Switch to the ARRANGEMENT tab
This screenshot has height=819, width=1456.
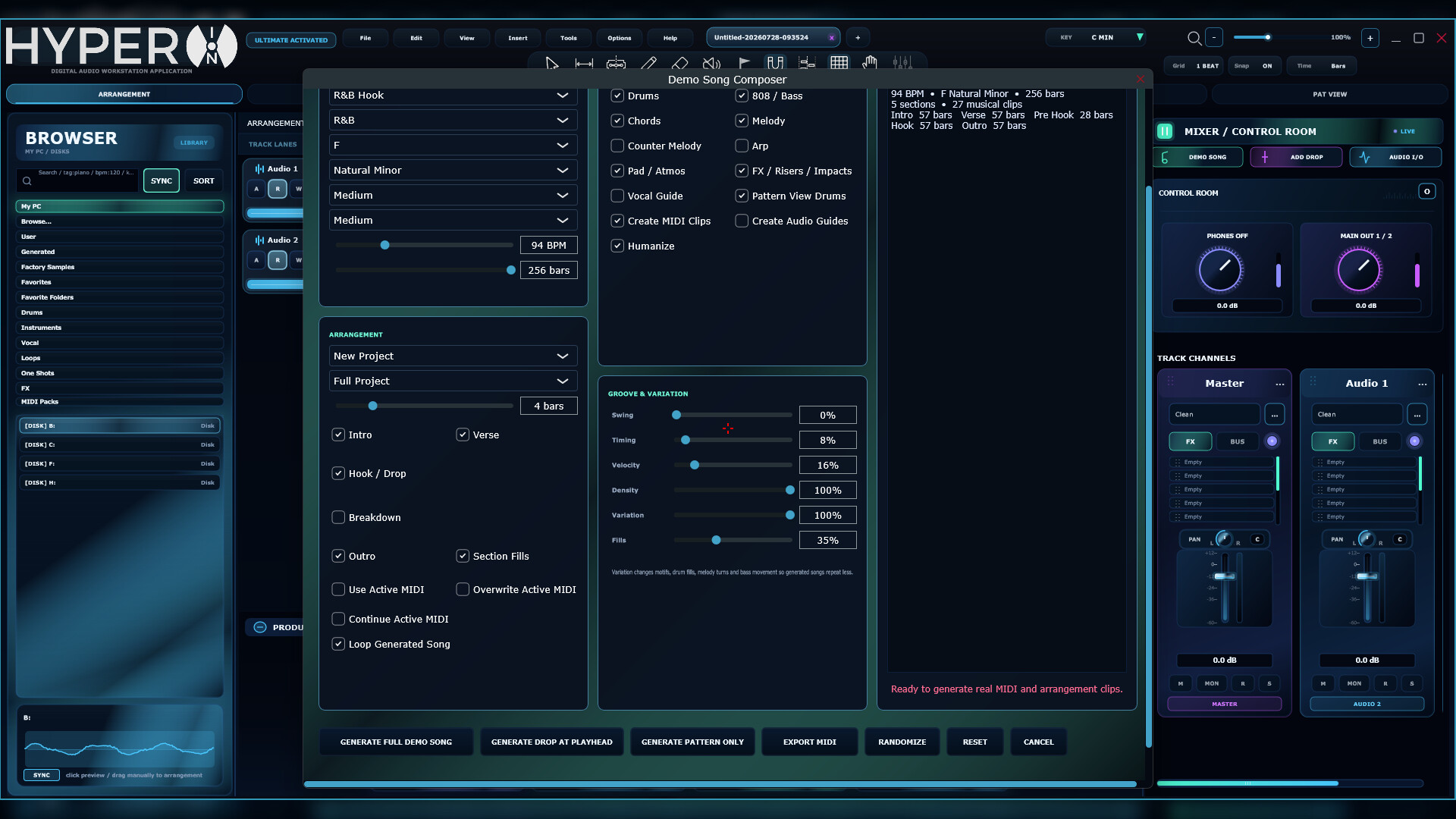[x=124, y=94]
